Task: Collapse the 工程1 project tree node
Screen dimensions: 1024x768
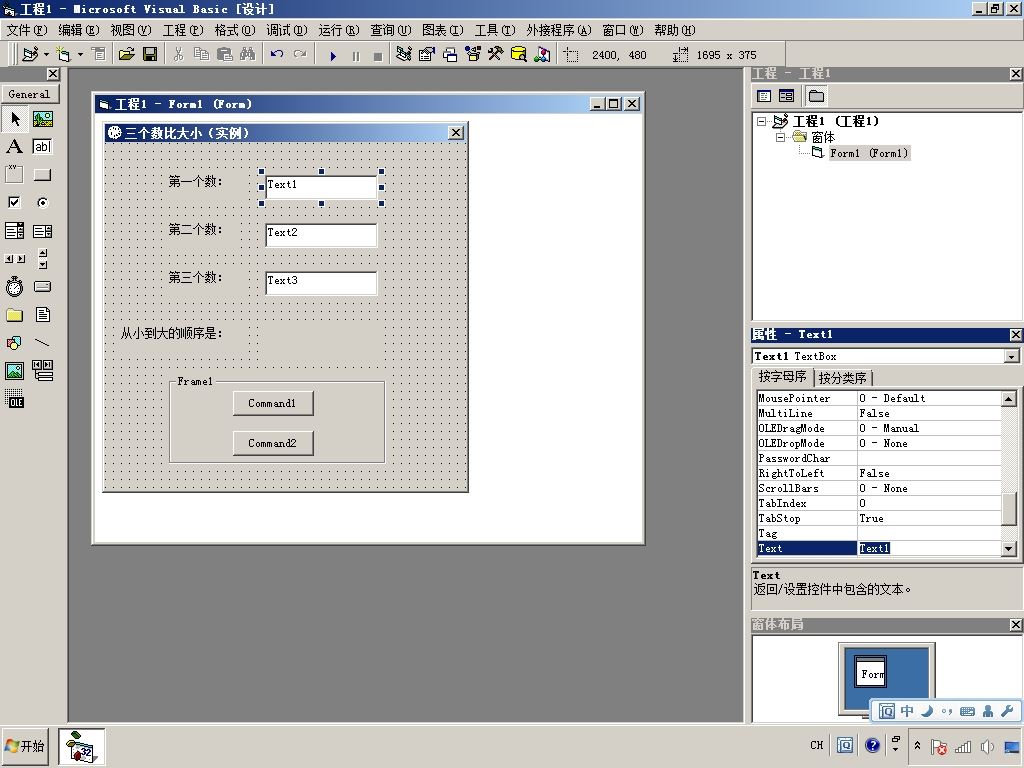Action: pyautogui.click(x=761, y=121)
